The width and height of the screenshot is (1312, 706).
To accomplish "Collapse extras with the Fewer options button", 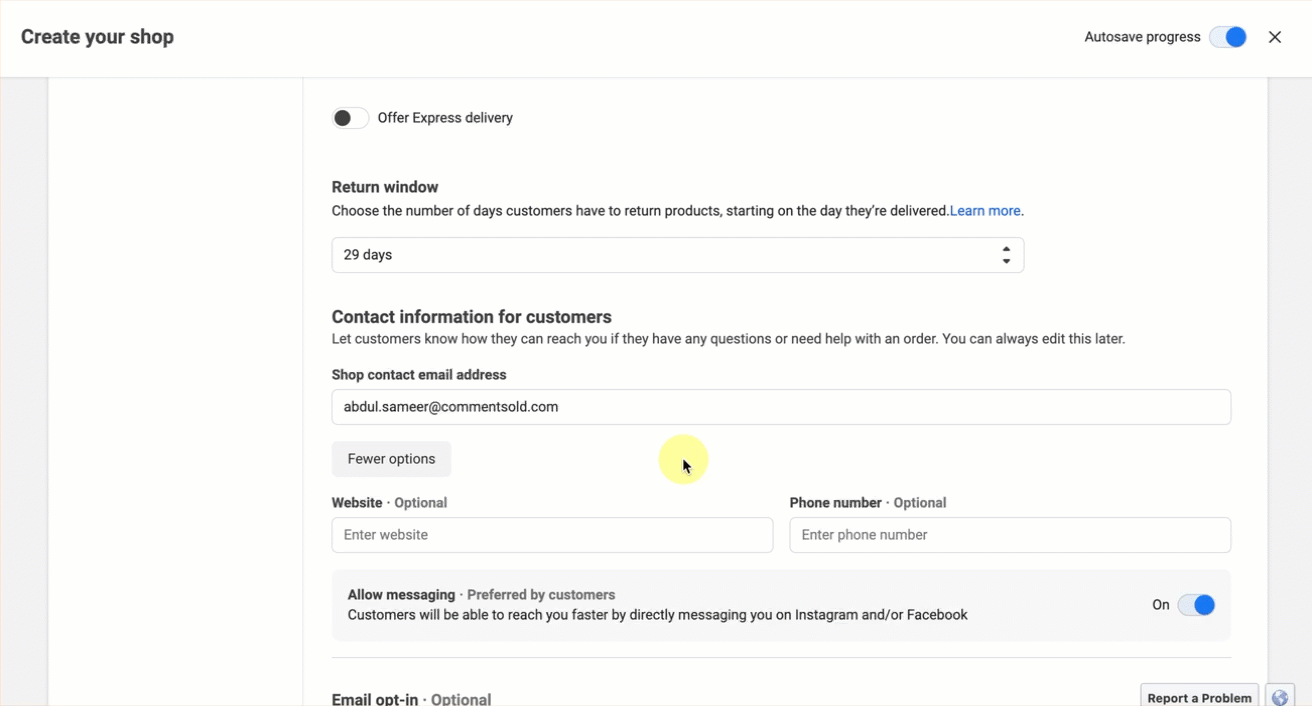I will 391,459.
